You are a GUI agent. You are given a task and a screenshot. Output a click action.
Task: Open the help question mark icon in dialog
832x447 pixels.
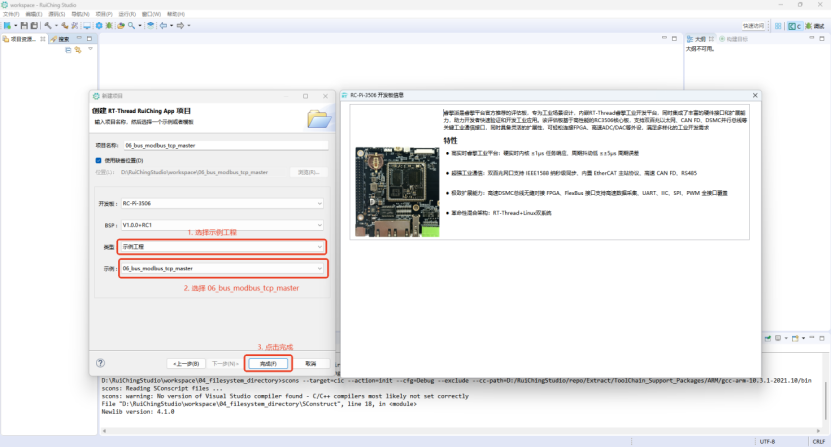coord(101,363)
